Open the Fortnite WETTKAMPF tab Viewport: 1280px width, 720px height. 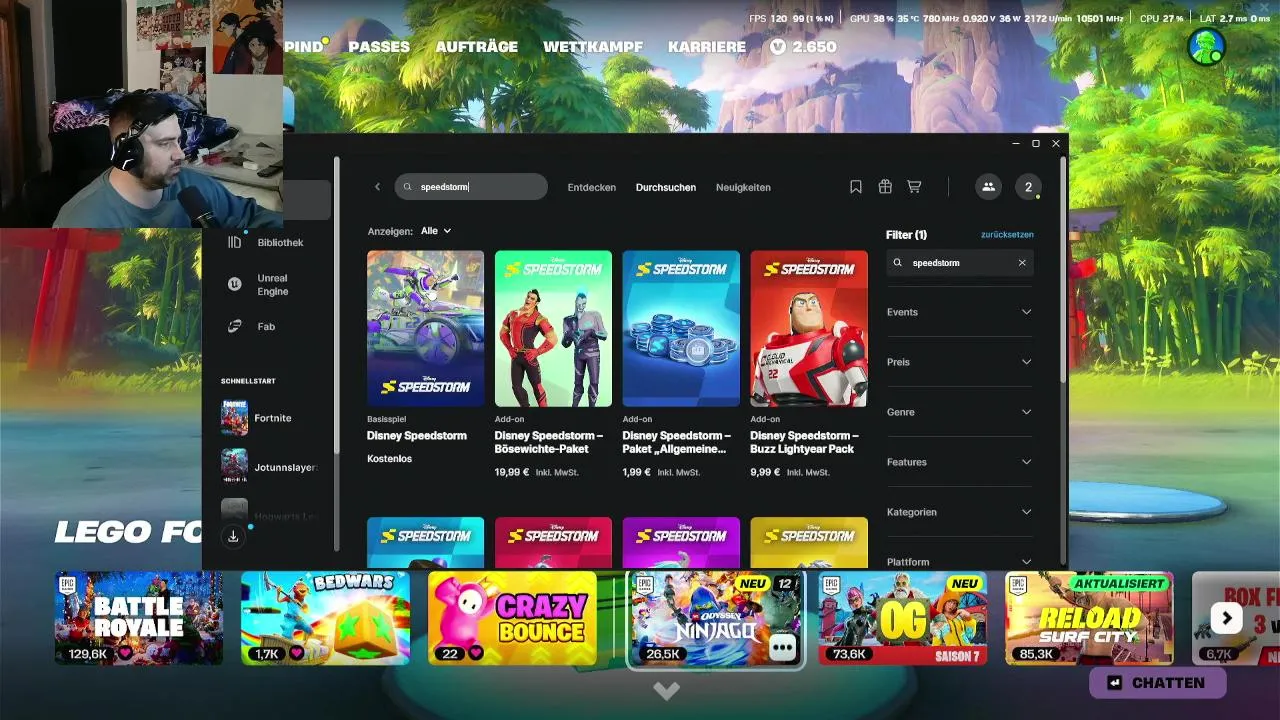coord(593,47)
